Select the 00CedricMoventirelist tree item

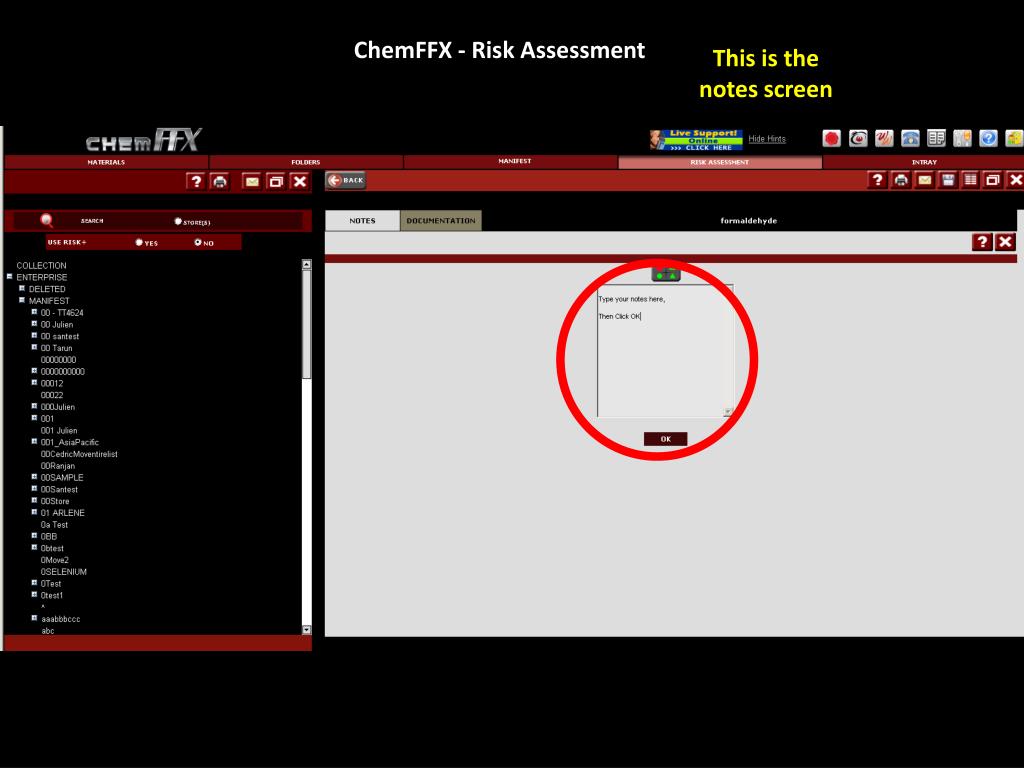(79, 454)
